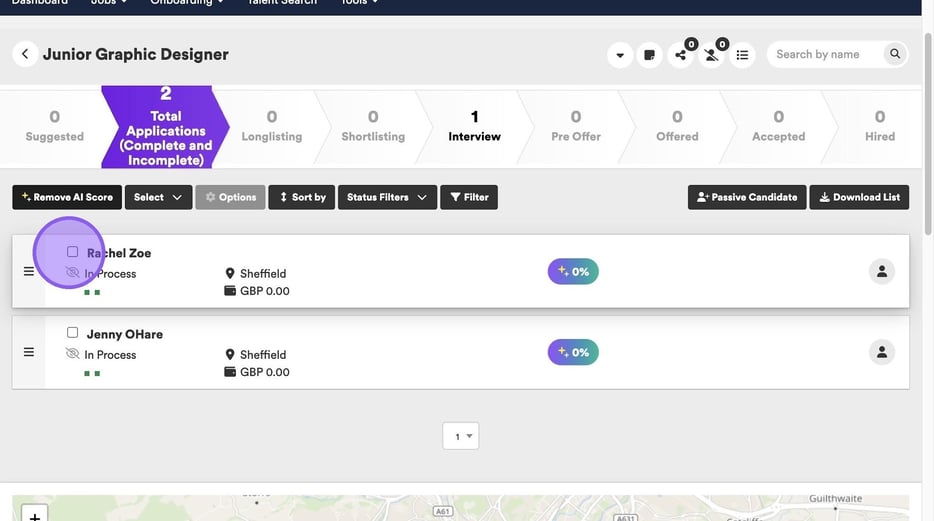Open Rachel Zoe's profile person icon
Image resolution: width=934 pixels, height=521 pixels.
pyautogui.click(x=881, y=271)
